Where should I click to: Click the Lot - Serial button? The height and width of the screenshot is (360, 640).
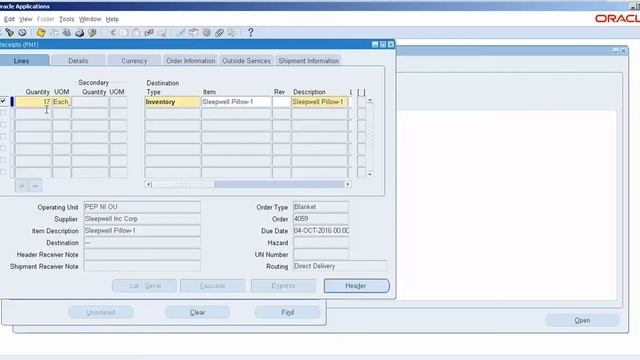[144, 286]
